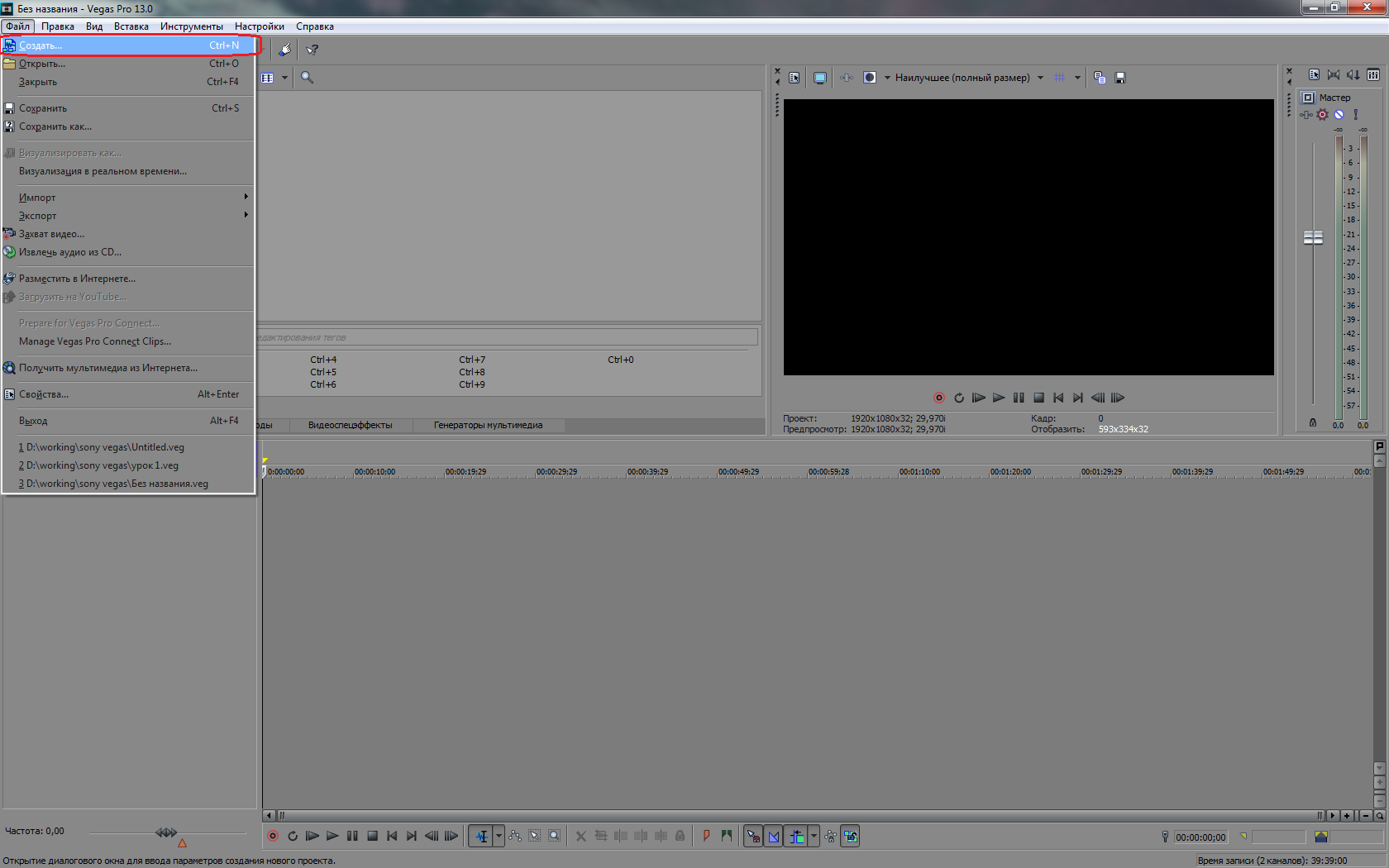
Task: Expand the Импорт submenu
Action: pyautogui.click(x=128, y=198)
